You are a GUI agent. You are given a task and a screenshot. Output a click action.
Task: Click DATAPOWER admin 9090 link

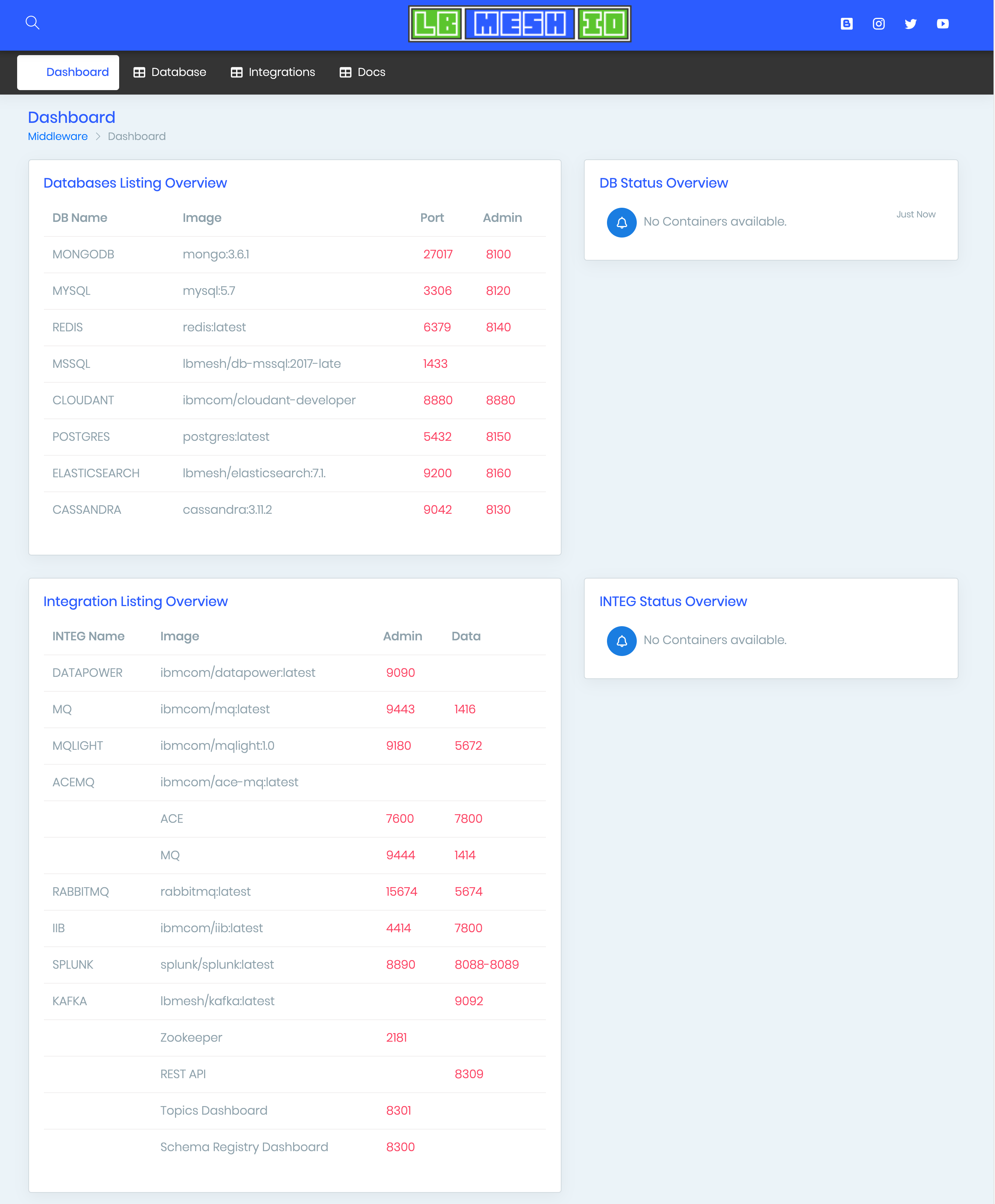pyautogui.click(x=401, y=672)
